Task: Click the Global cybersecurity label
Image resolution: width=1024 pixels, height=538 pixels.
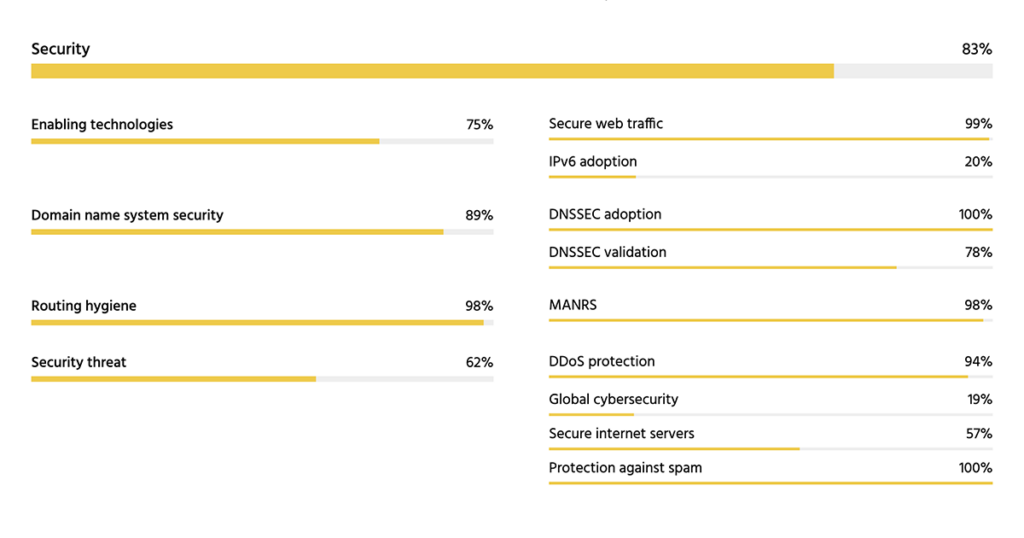Action: (613, 399)
